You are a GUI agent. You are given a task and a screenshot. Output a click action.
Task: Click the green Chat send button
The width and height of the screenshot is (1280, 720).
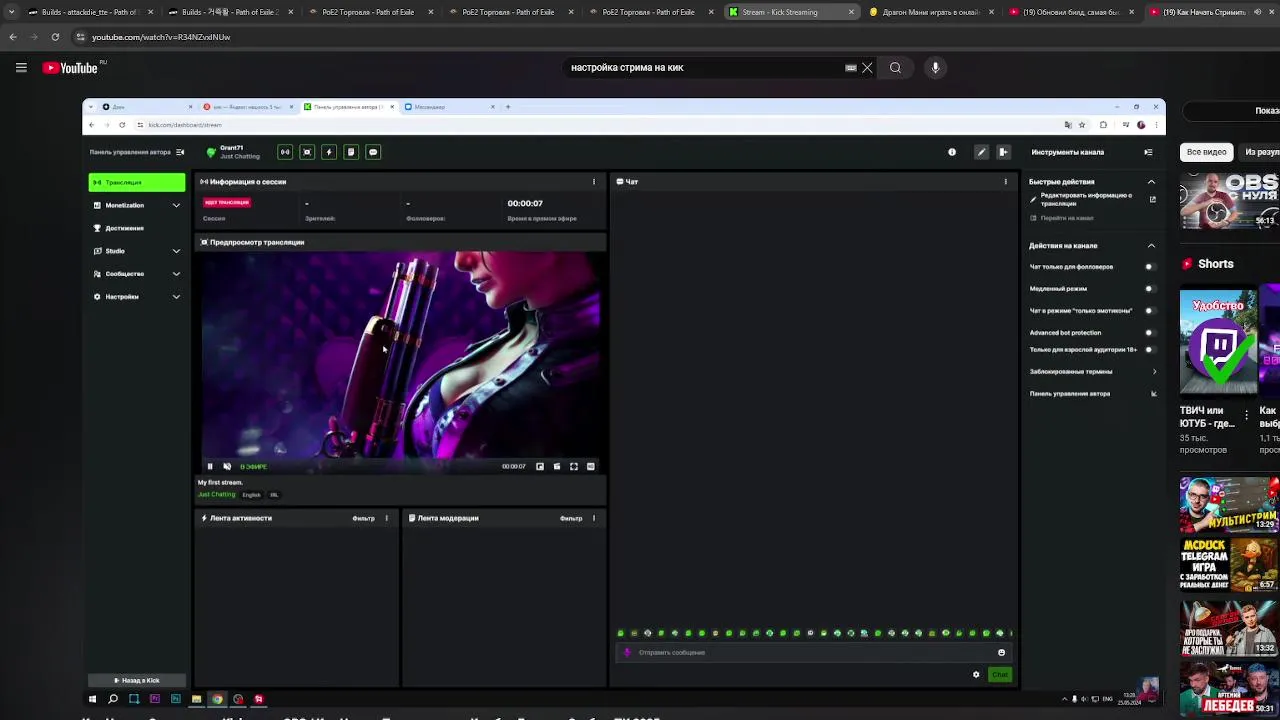[x=1000, y=675]
